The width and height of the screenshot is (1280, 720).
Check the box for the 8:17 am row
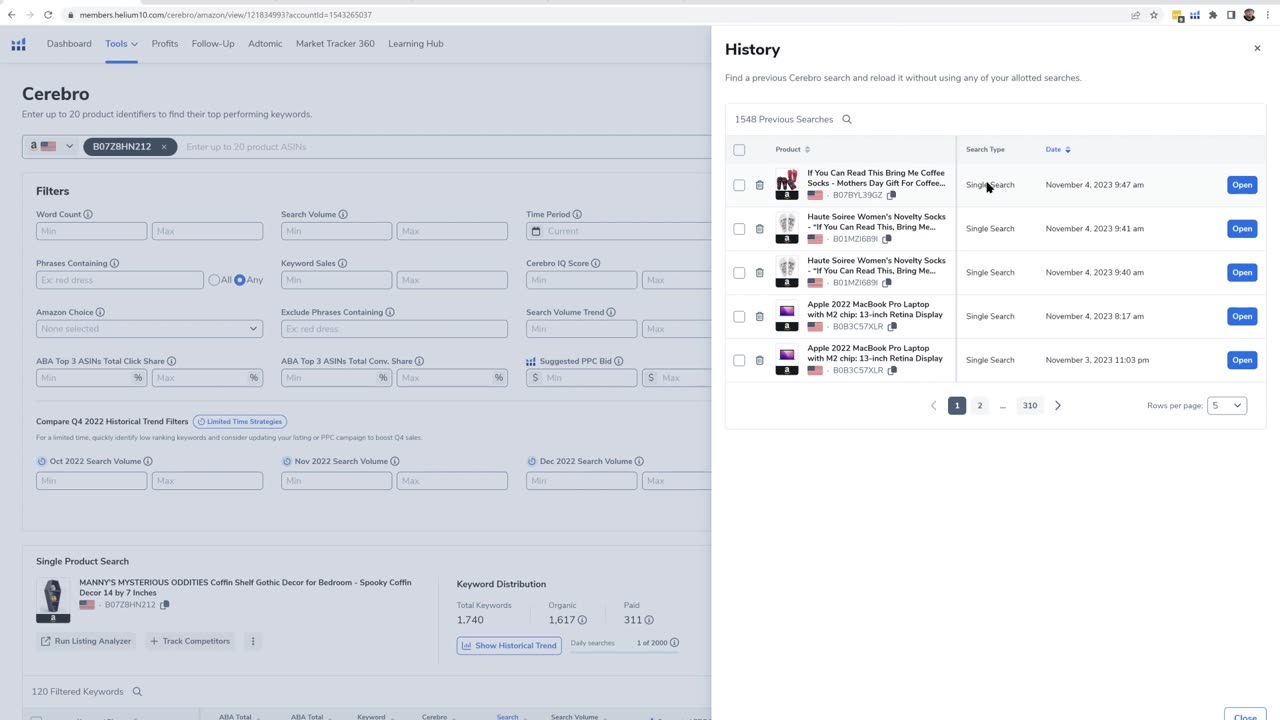(739, 316)
